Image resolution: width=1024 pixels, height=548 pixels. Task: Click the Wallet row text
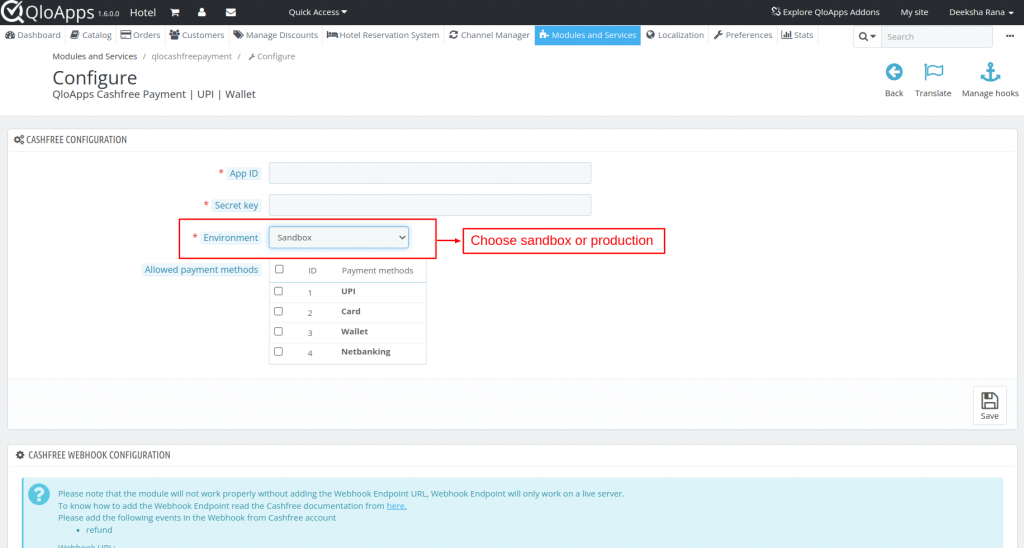pos(355,332)
